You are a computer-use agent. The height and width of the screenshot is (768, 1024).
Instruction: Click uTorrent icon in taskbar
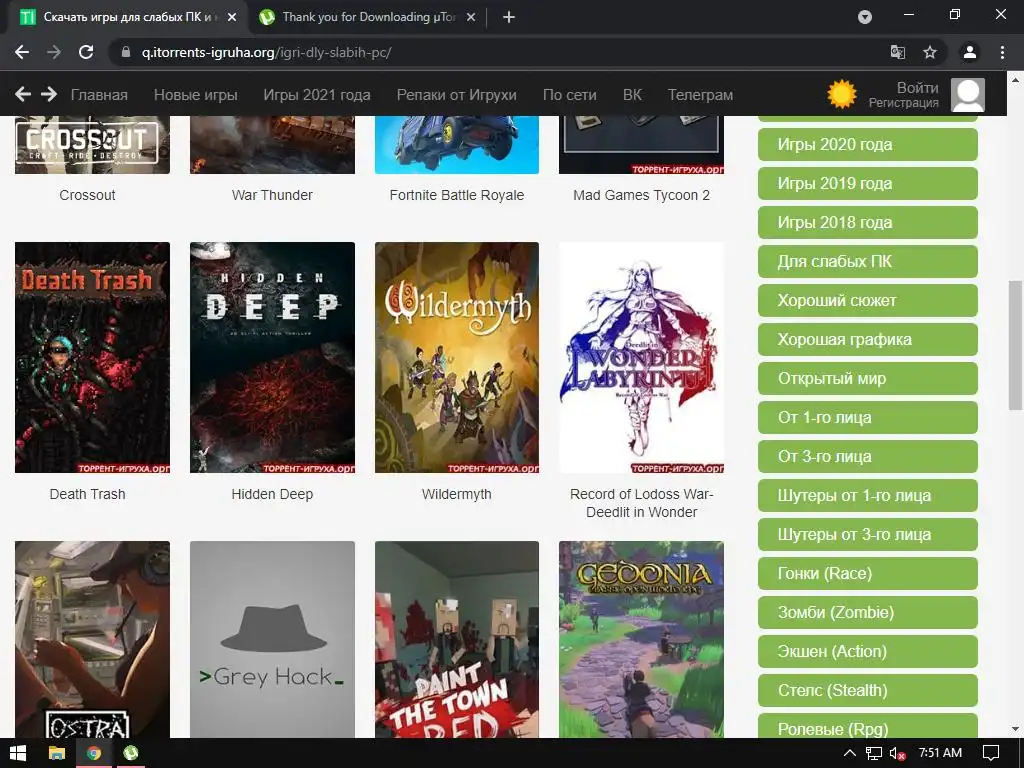131,753
